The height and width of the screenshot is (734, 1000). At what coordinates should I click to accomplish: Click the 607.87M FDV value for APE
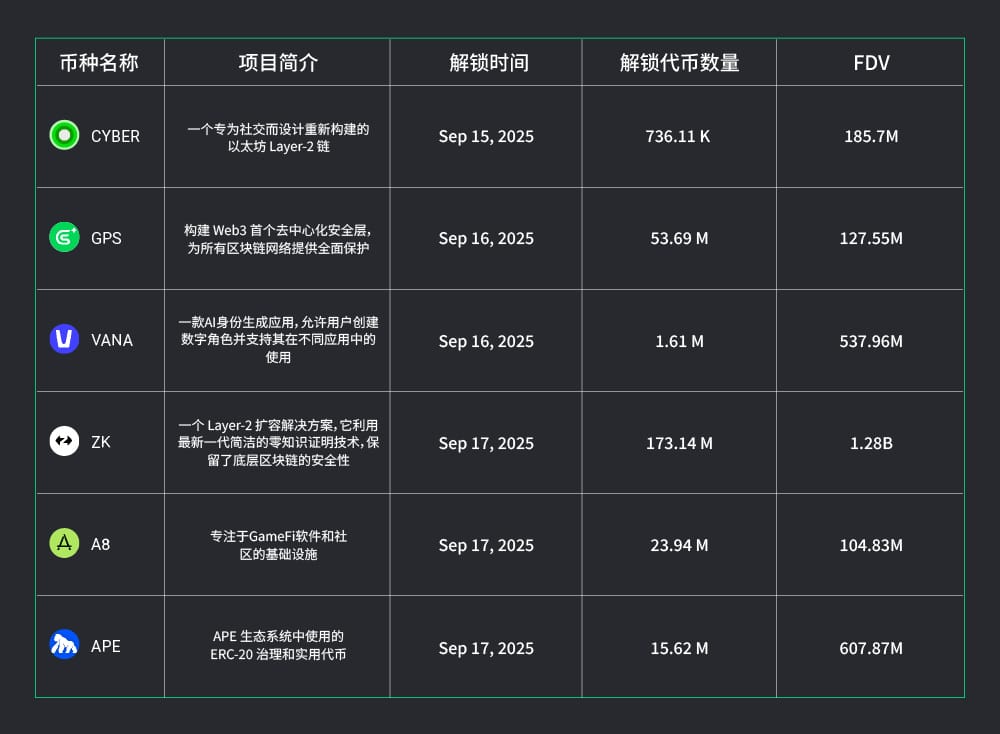pos(871,648)
